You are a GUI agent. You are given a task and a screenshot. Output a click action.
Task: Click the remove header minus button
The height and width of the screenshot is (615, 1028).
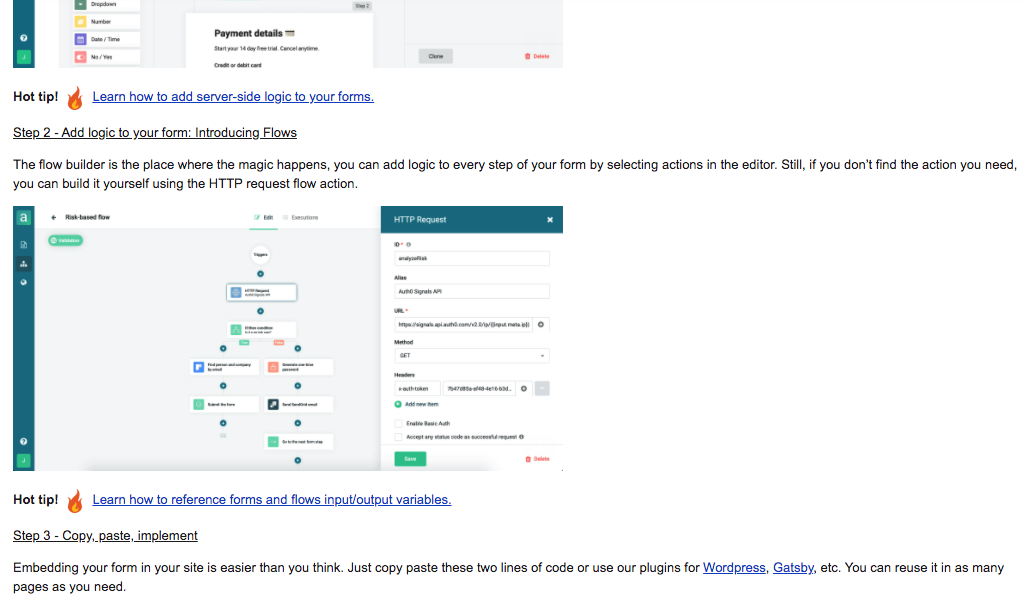tap(542, 389)
